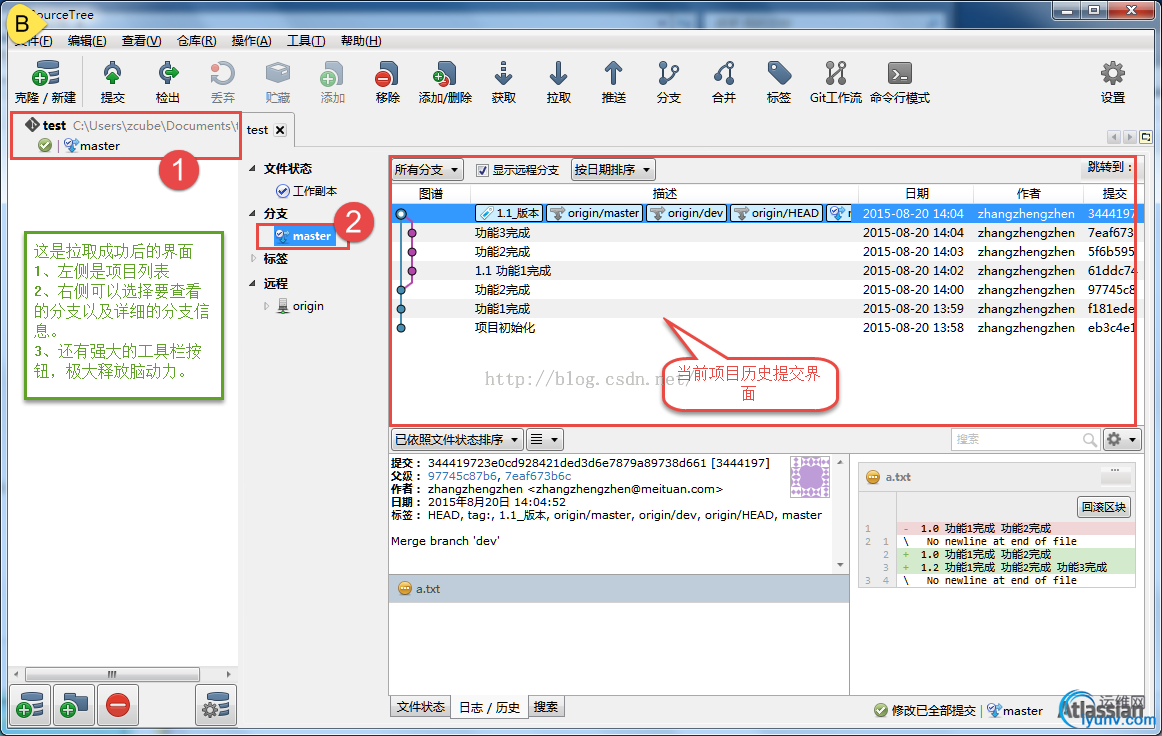The image size is (1162, 736).
Task: Open the diff options gear dropdown
Action: coord(1121,440)
